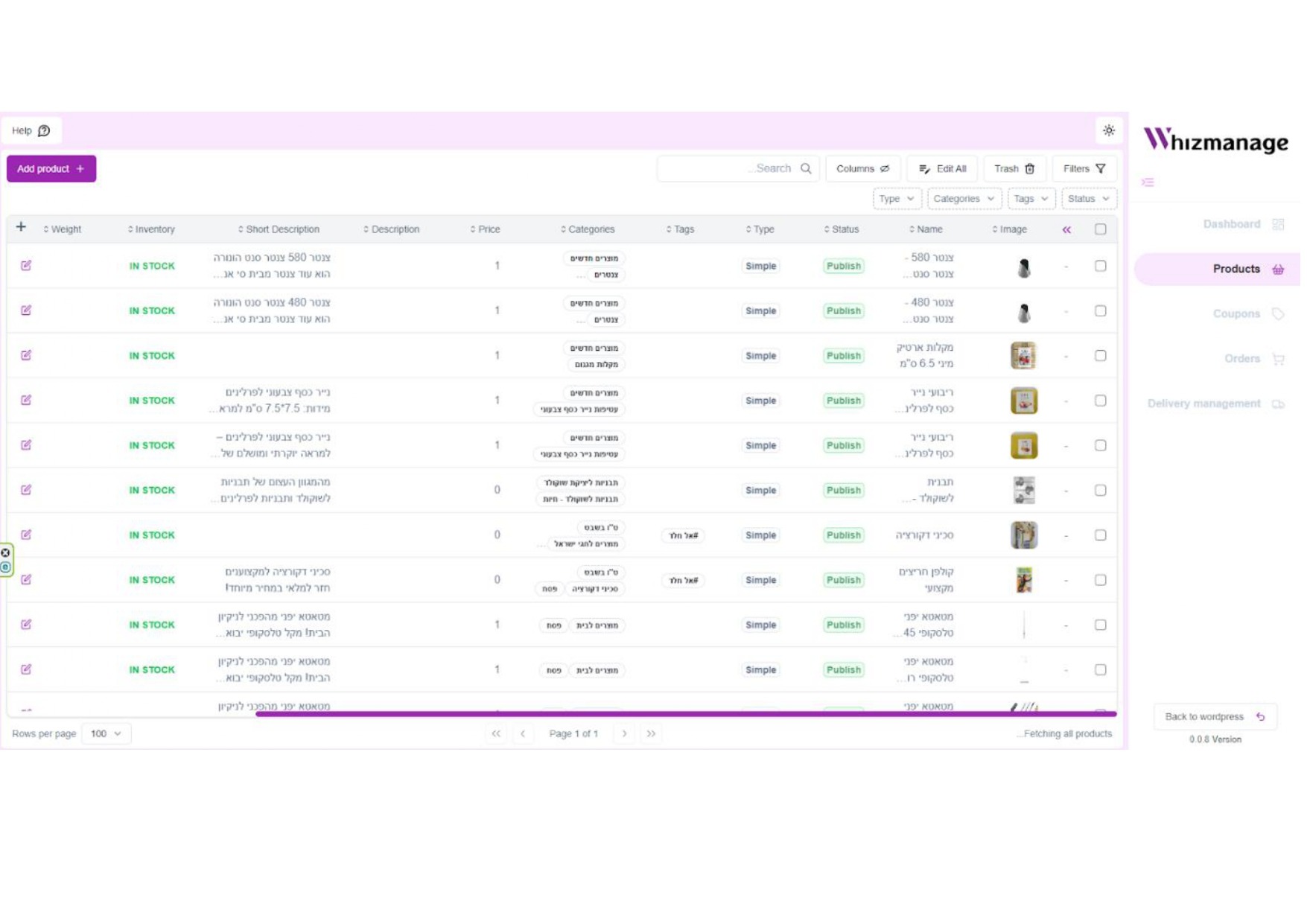
Task: Open the Products sidebar menu item
Action: click(1235, 269)
